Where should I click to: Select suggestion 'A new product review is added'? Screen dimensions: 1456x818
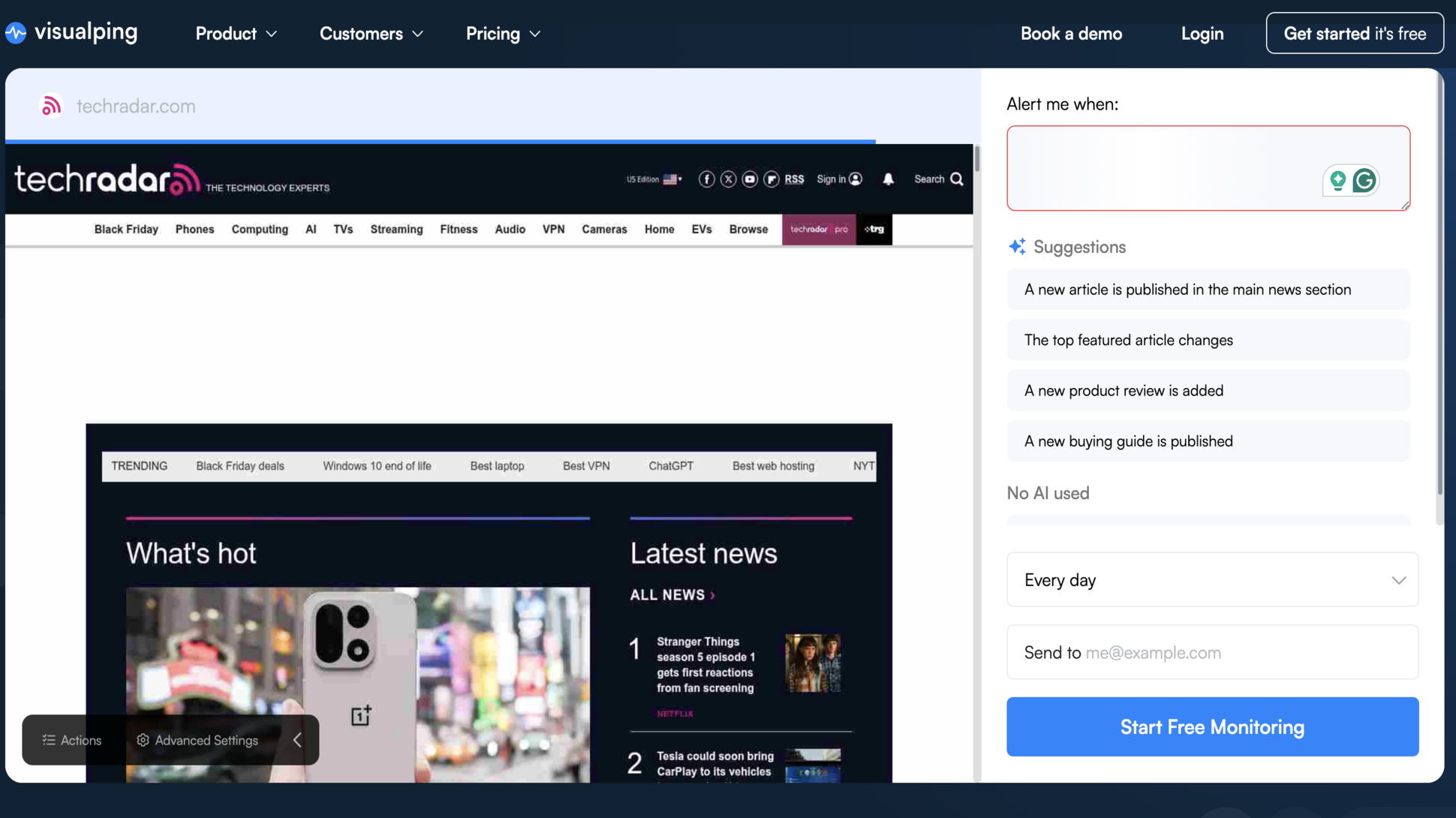1208,390
